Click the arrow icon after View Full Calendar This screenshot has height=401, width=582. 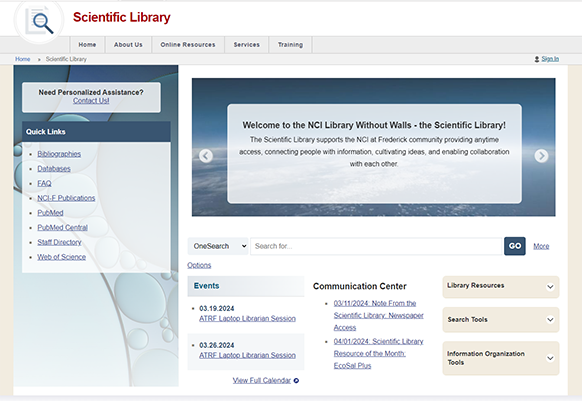296,381
